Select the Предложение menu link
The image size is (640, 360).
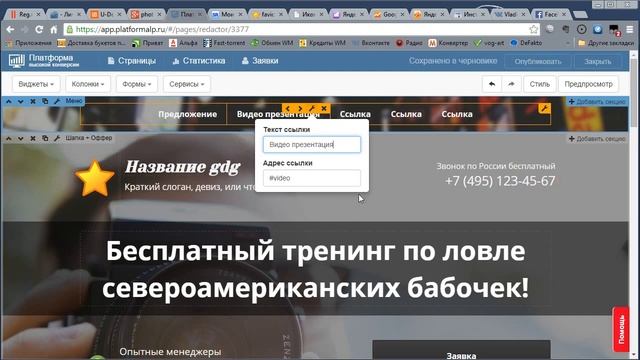coord(187,114)
